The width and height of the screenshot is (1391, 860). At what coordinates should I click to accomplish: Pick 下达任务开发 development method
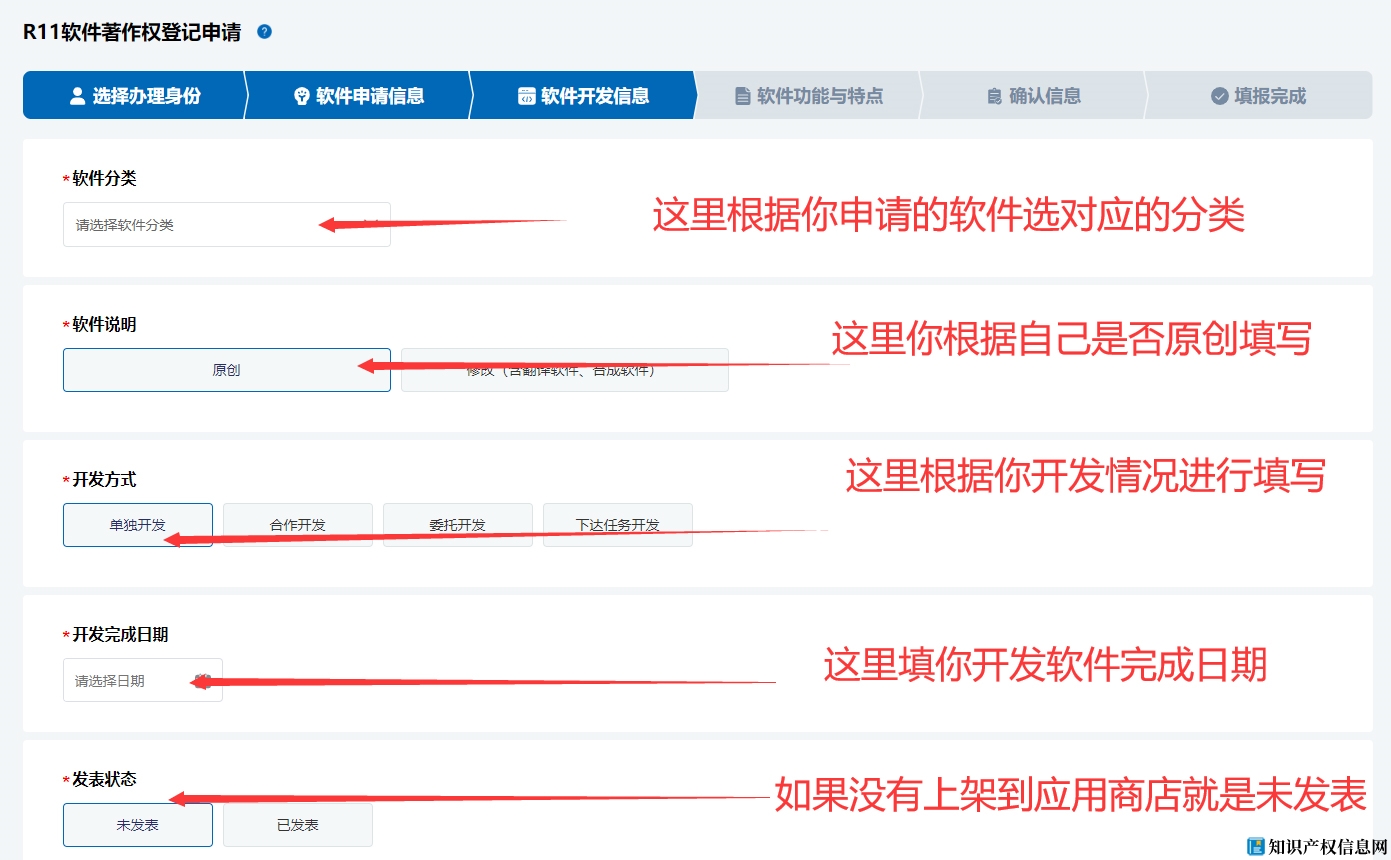(x=617, y=525)
